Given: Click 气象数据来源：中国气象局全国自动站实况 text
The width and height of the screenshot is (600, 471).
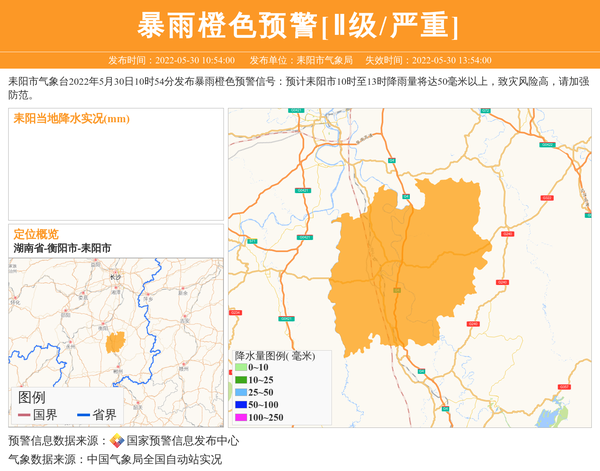Looking at the screenshot, I should point(115,459).
